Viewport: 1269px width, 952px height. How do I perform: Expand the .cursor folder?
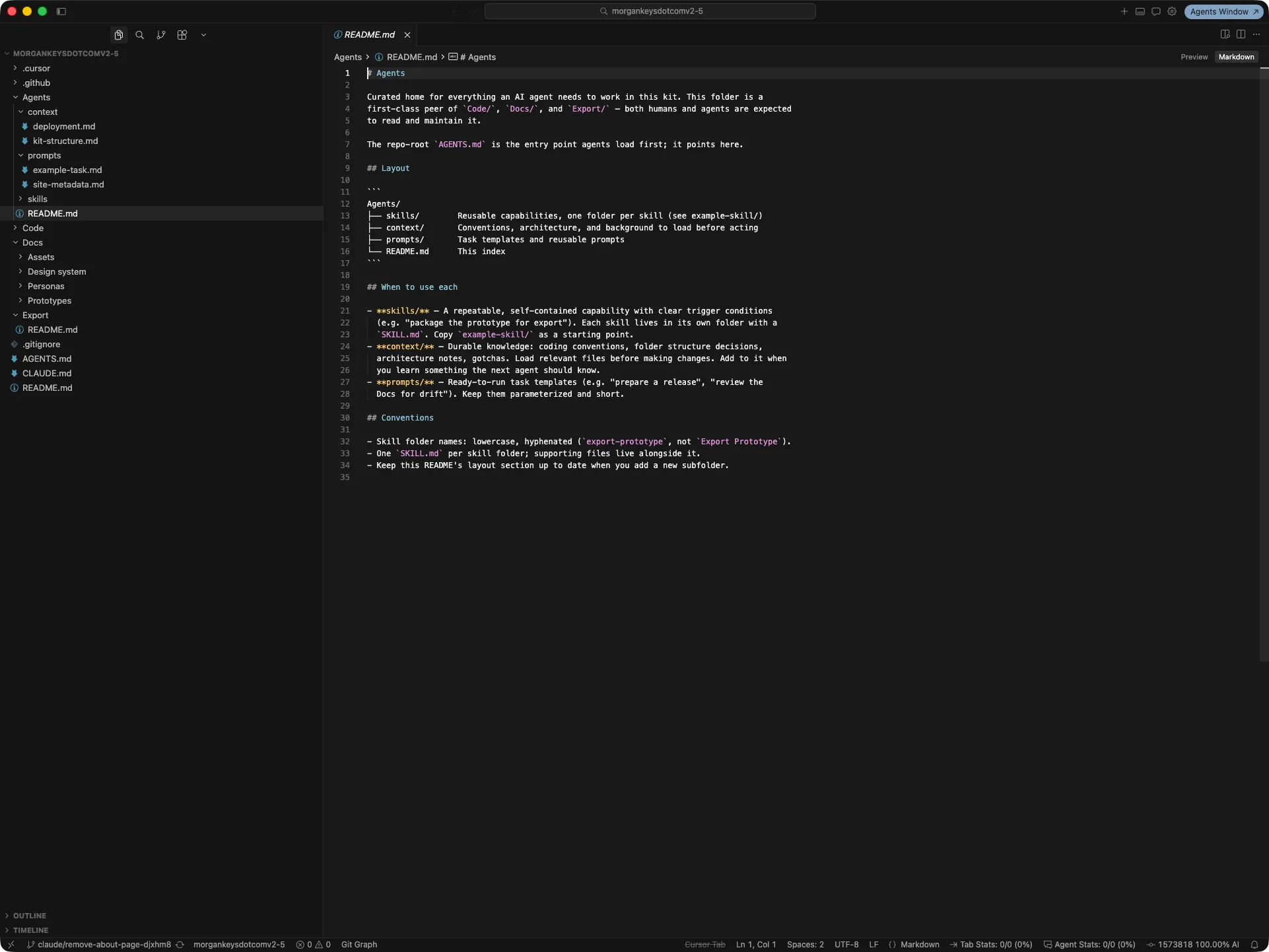point(36,68)
